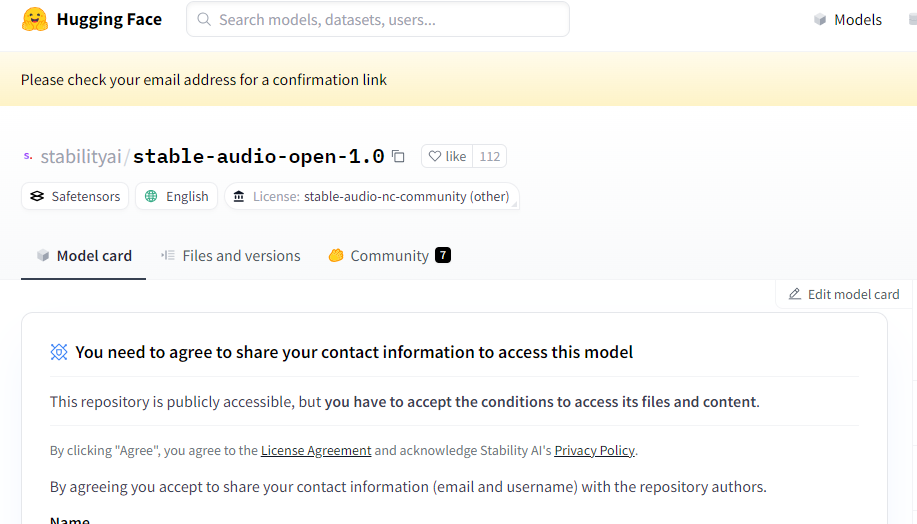Click the Hugging Face emoji logo
The image size is (917, 524).
(35, 20)
